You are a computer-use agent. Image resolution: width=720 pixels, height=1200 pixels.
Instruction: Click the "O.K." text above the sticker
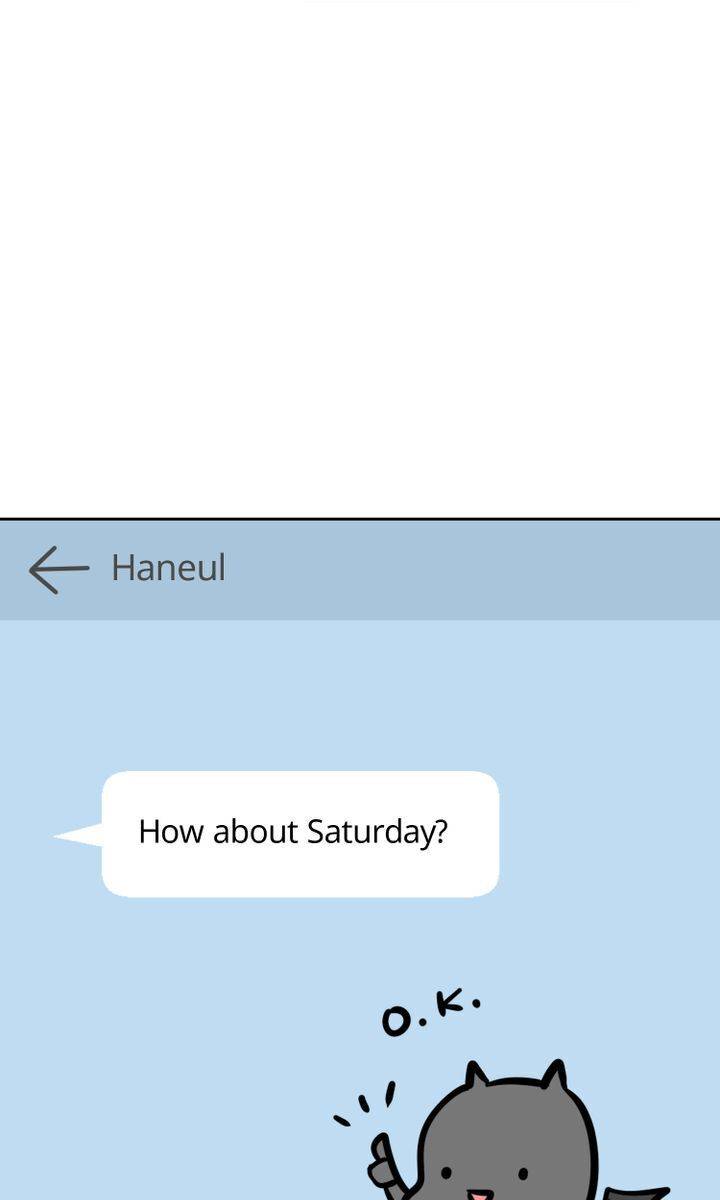(431, 1012)
